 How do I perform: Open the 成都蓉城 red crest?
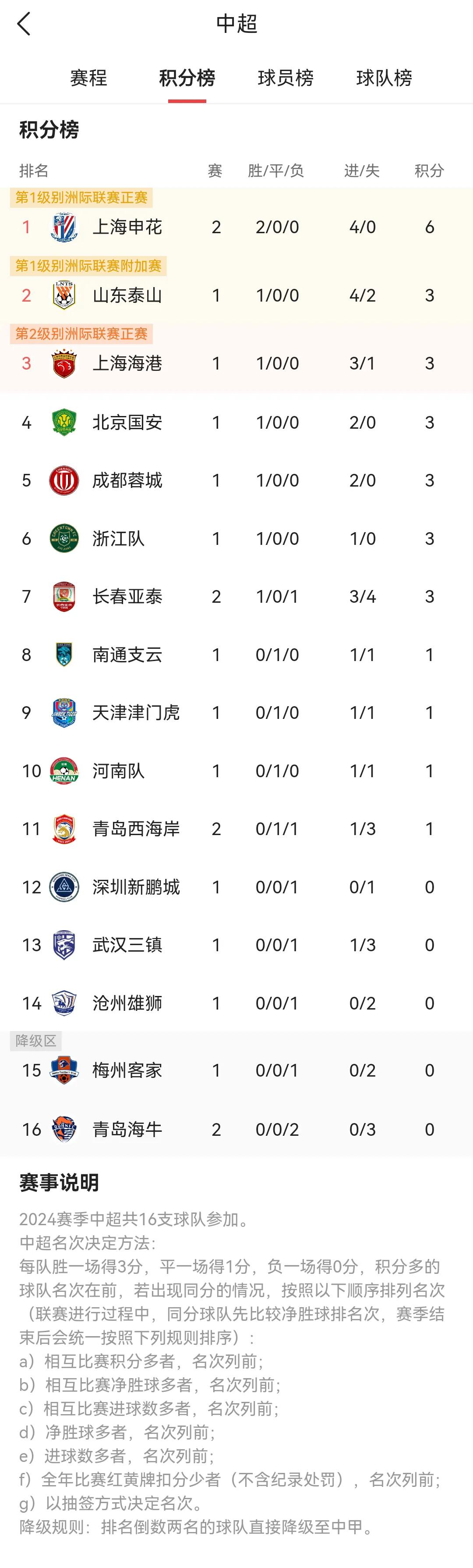pyautogui.click(x=64, y=480)
